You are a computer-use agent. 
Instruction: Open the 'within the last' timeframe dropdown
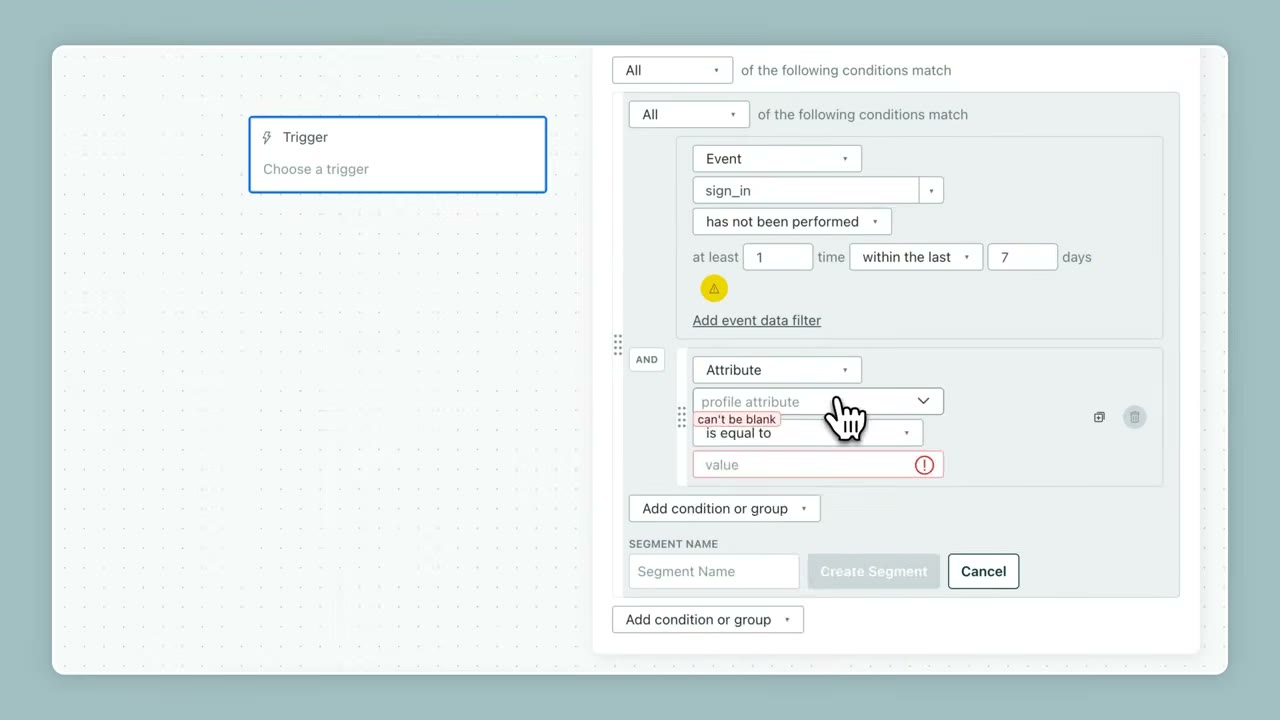click(x=916, y=257)
